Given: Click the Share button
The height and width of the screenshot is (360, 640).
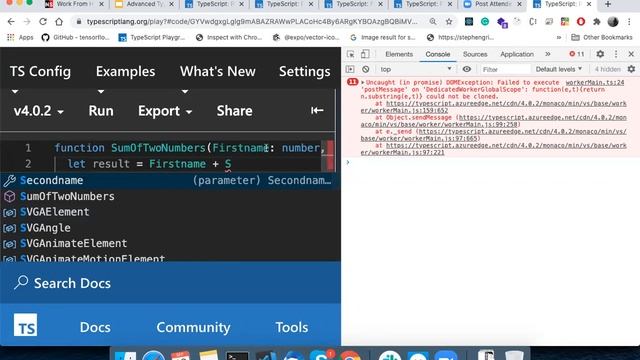Looking at the screenshot, I should [234, 111].
